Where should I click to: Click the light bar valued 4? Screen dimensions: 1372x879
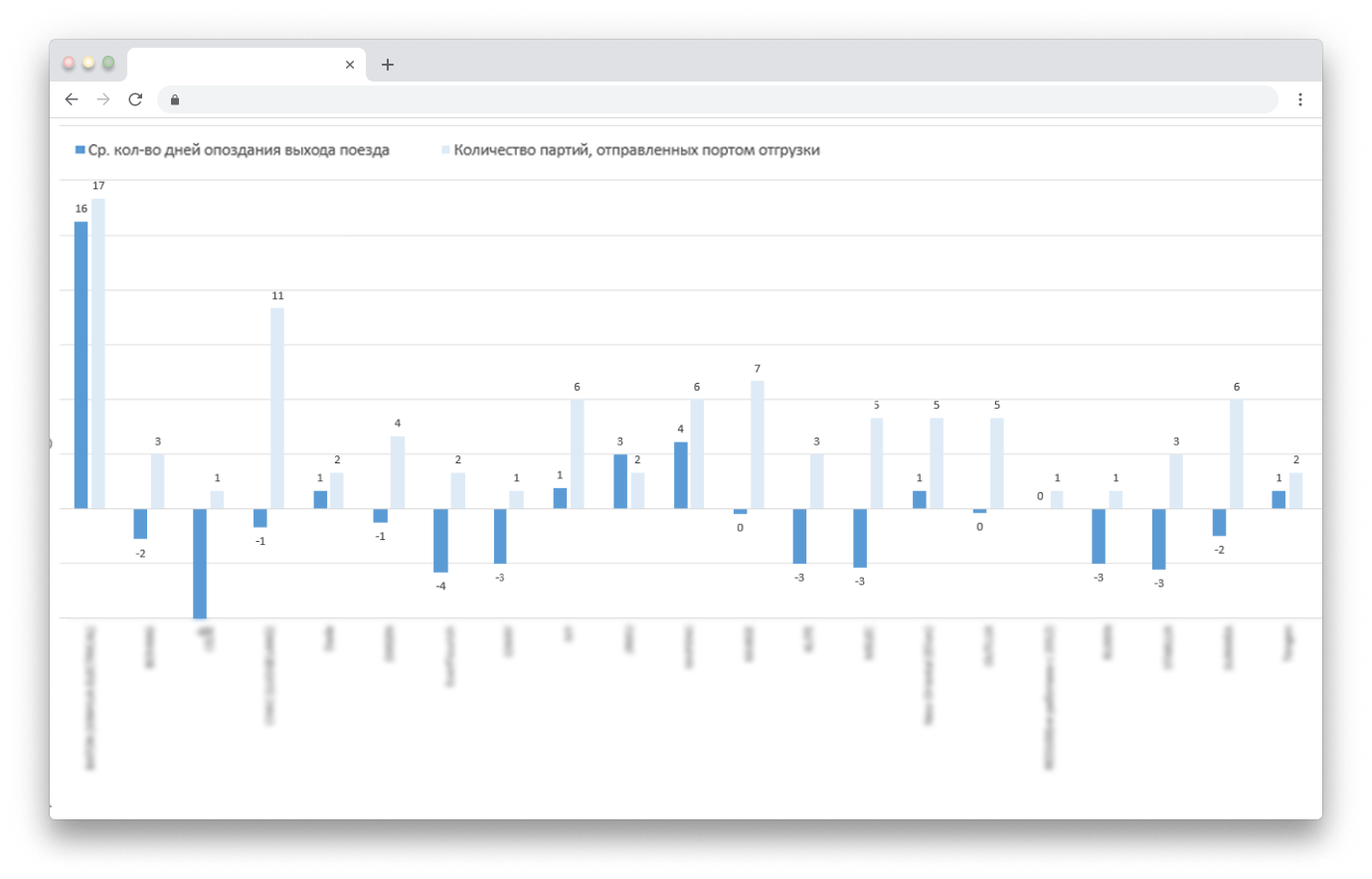[398, 472]
